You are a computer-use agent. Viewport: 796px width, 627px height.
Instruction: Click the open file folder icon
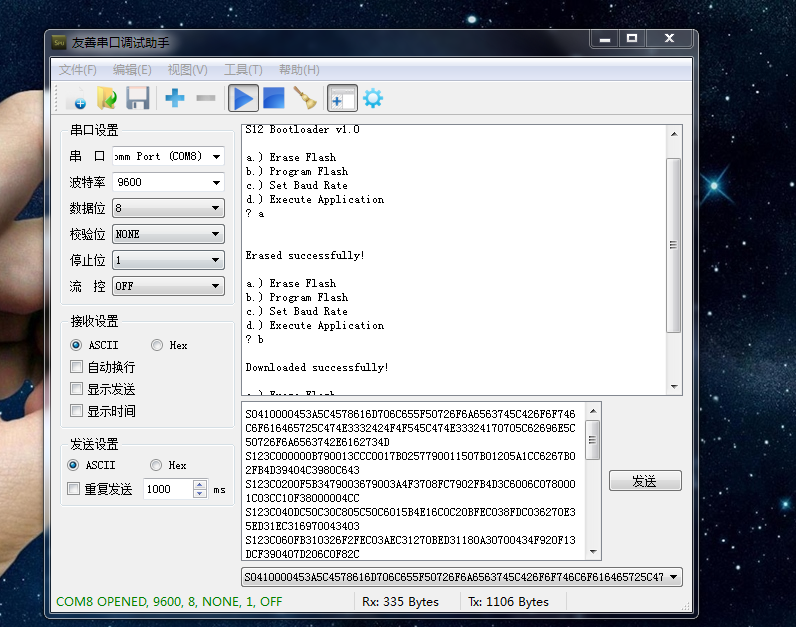click(x=107, y=98)
